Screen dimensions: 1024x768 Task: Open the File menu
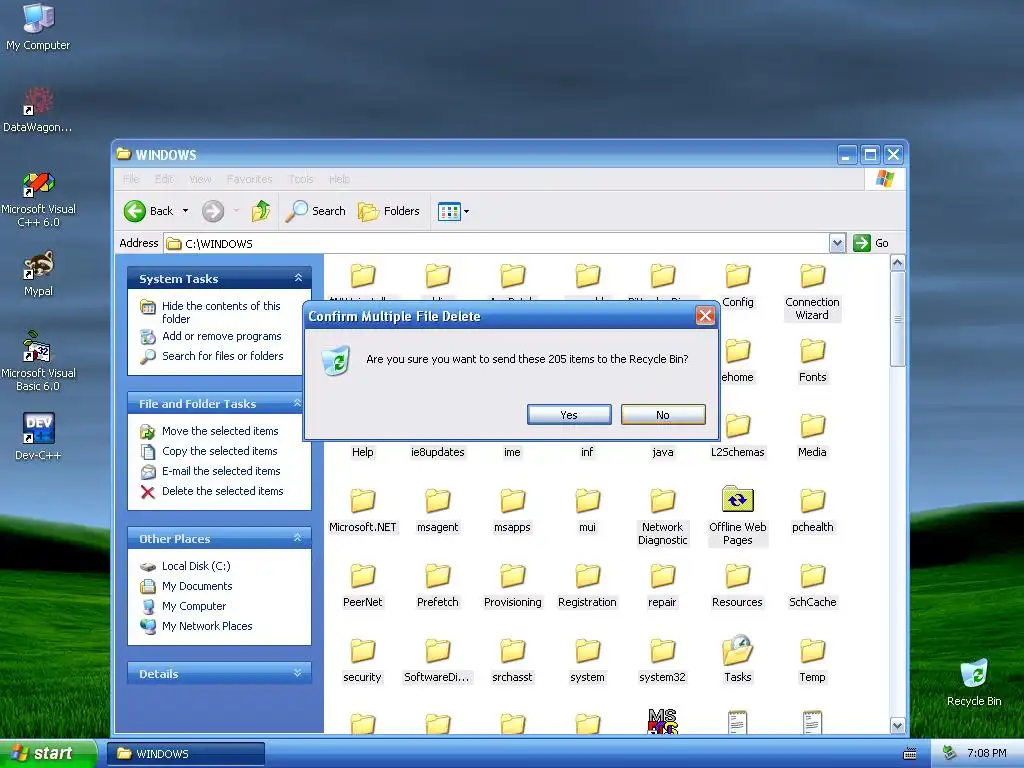pyautogui.click(x=131, y=179)
